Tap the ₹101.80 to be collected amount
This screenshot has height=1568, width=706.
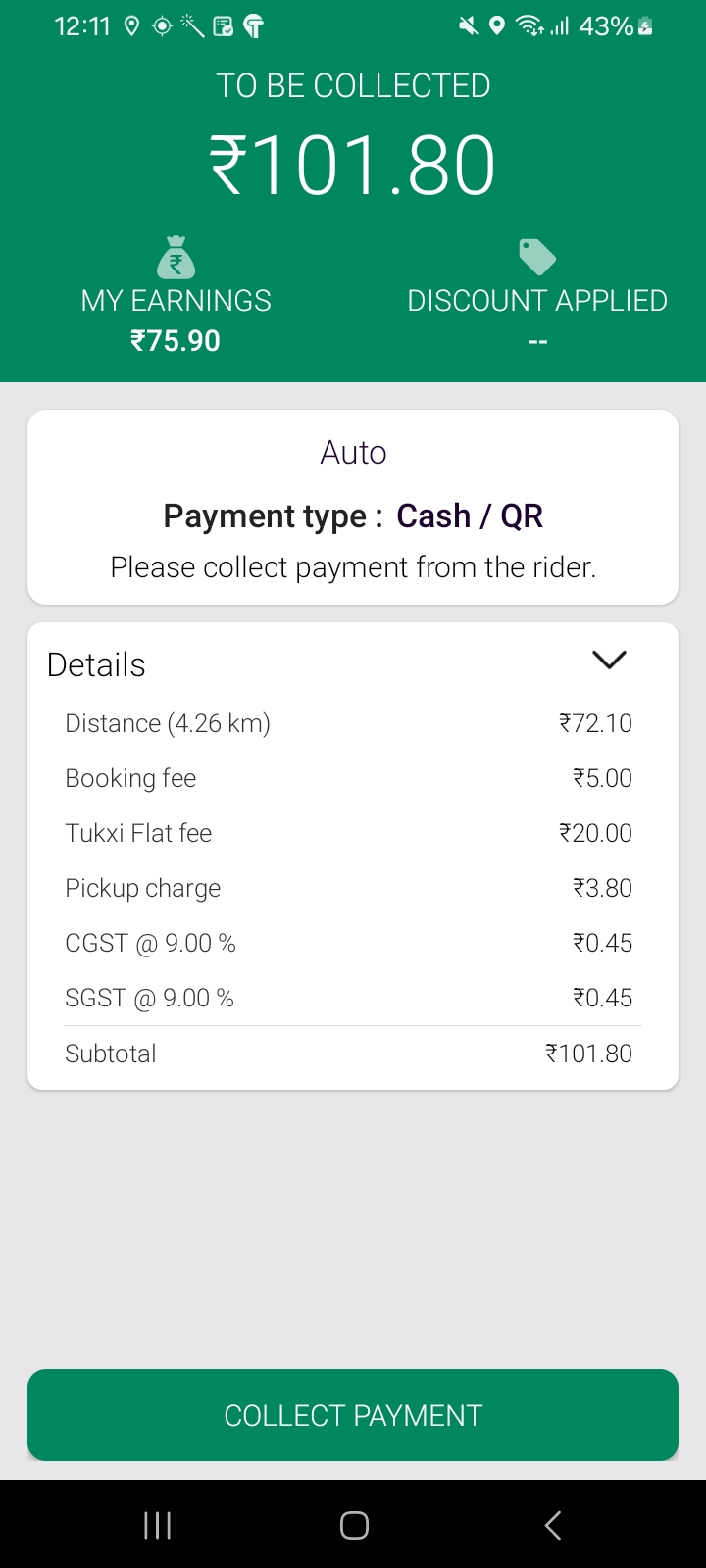[353, 166]
